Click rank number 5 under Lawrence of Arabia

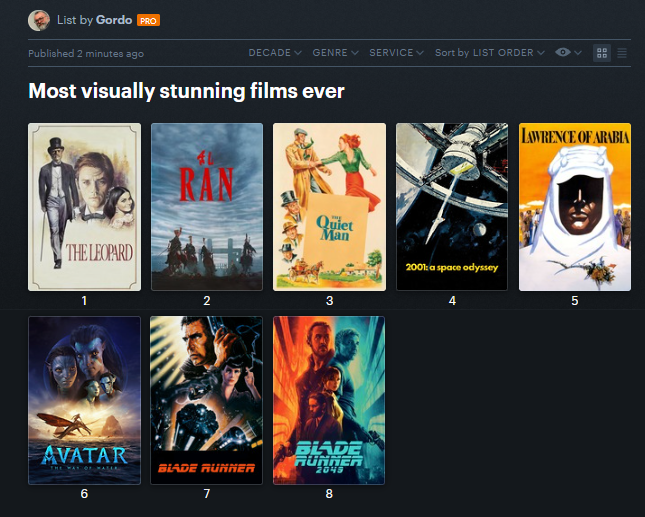point(575,301)
